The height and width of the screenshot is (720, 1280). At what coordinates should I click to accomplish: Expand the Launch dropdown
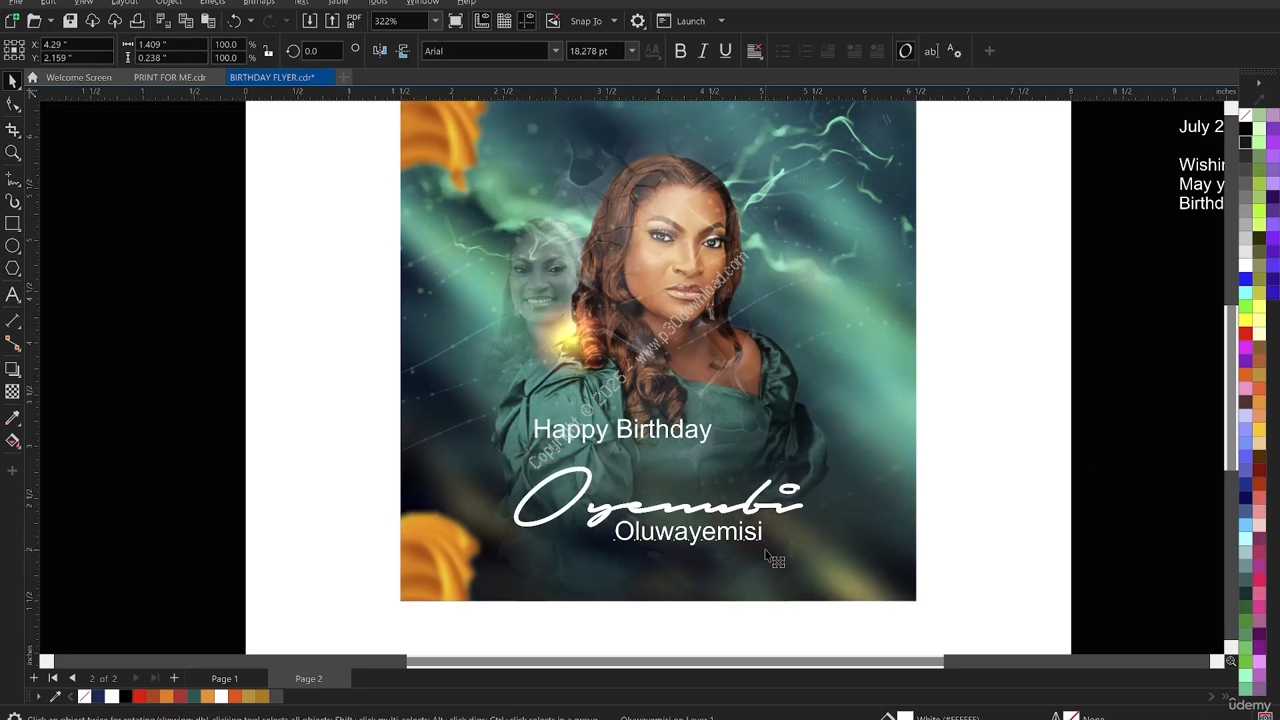coord(721,21)
